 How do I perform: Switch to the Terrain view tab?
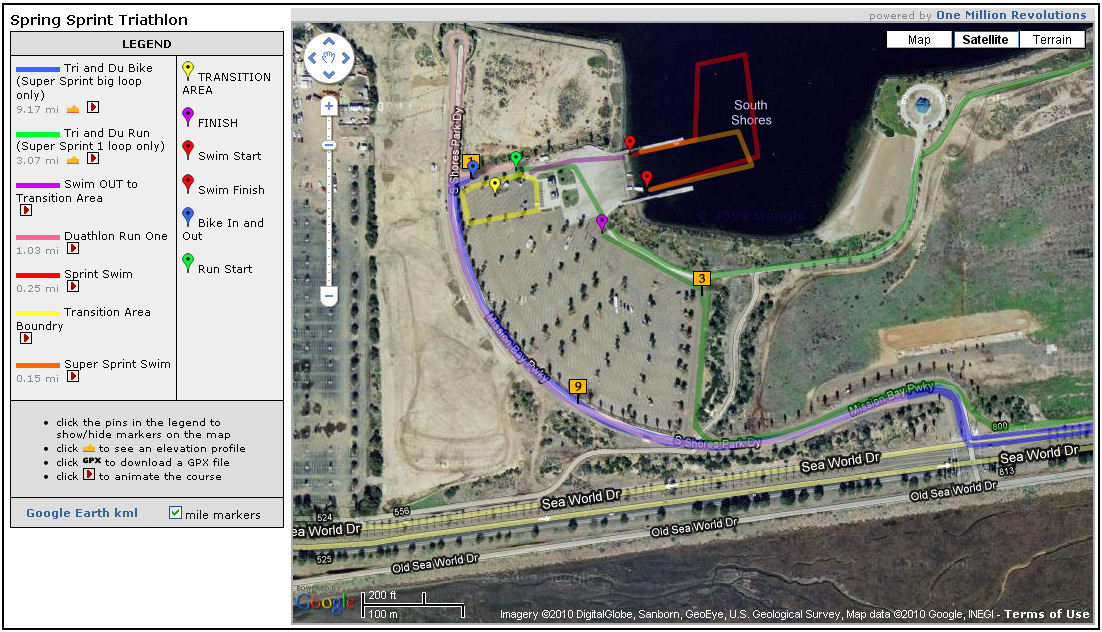[x=1052, y=40]
